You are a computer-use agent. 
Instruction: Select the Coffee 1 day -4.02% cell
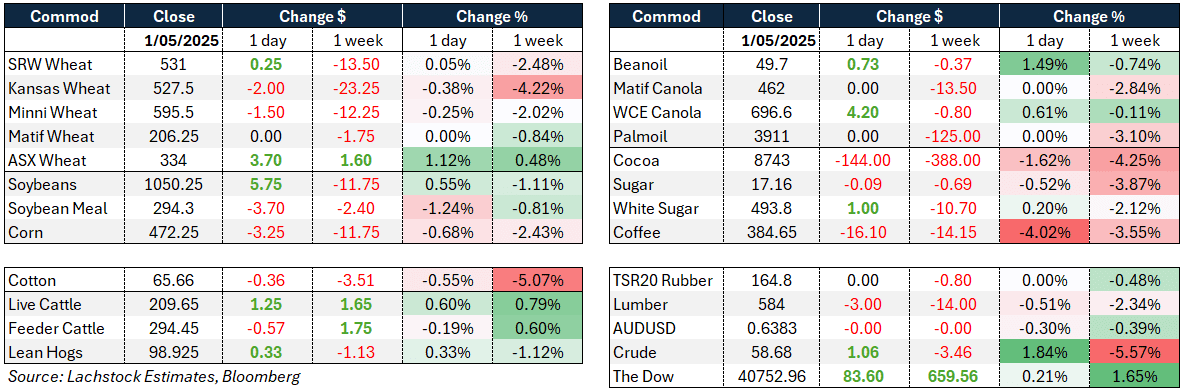tap(1045, 233)
